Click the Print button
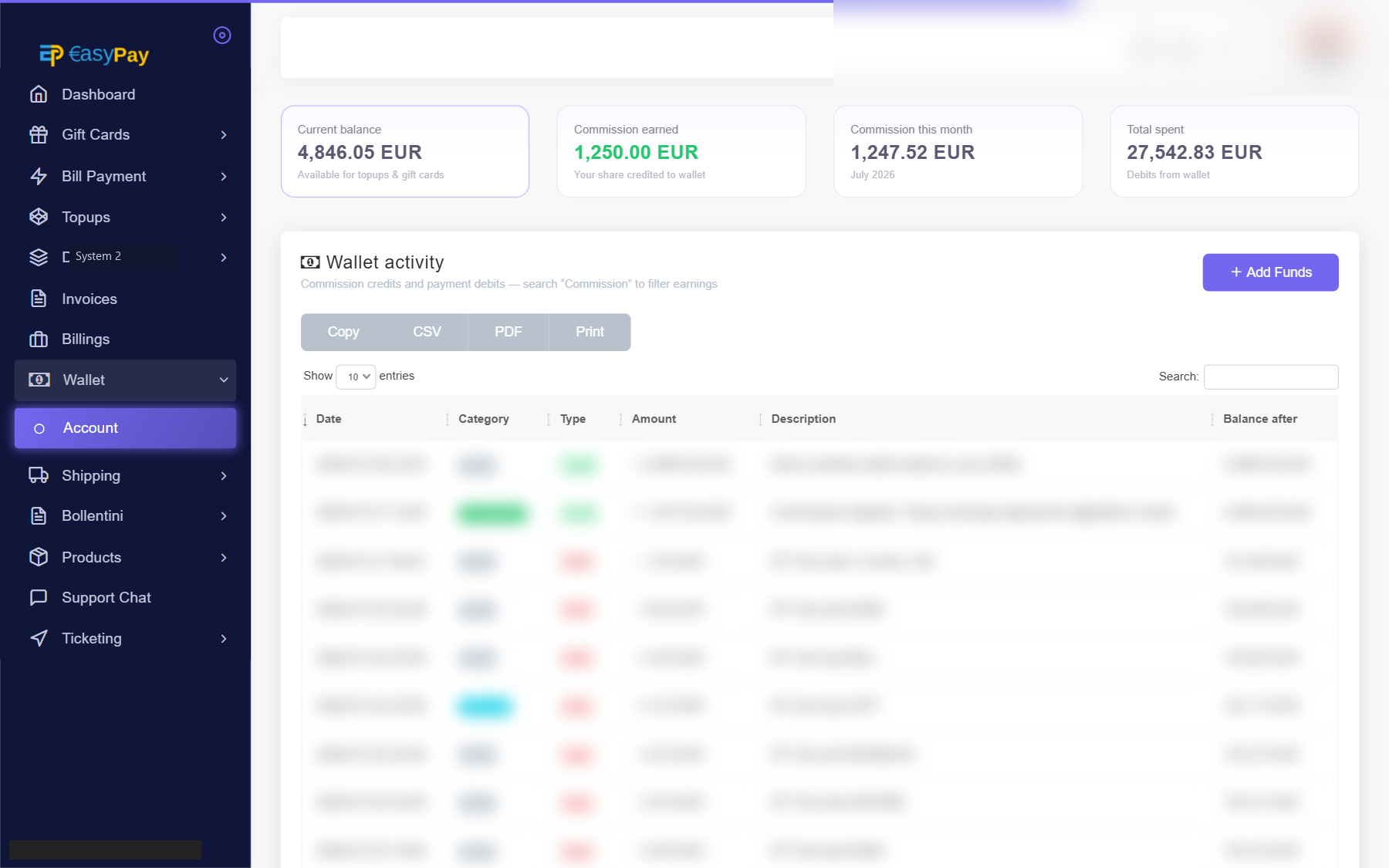The width and height of the screenshot is (1389, 868). [x=590, y=332]
